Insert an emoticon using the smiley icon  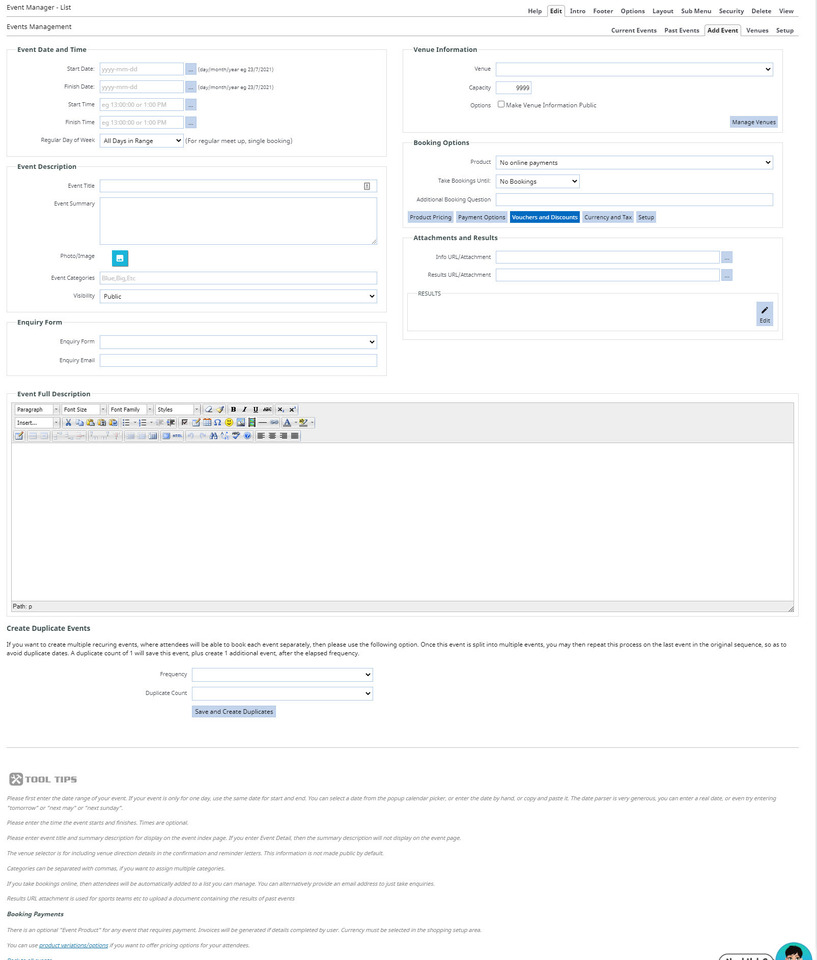click(x=229, y=422)
